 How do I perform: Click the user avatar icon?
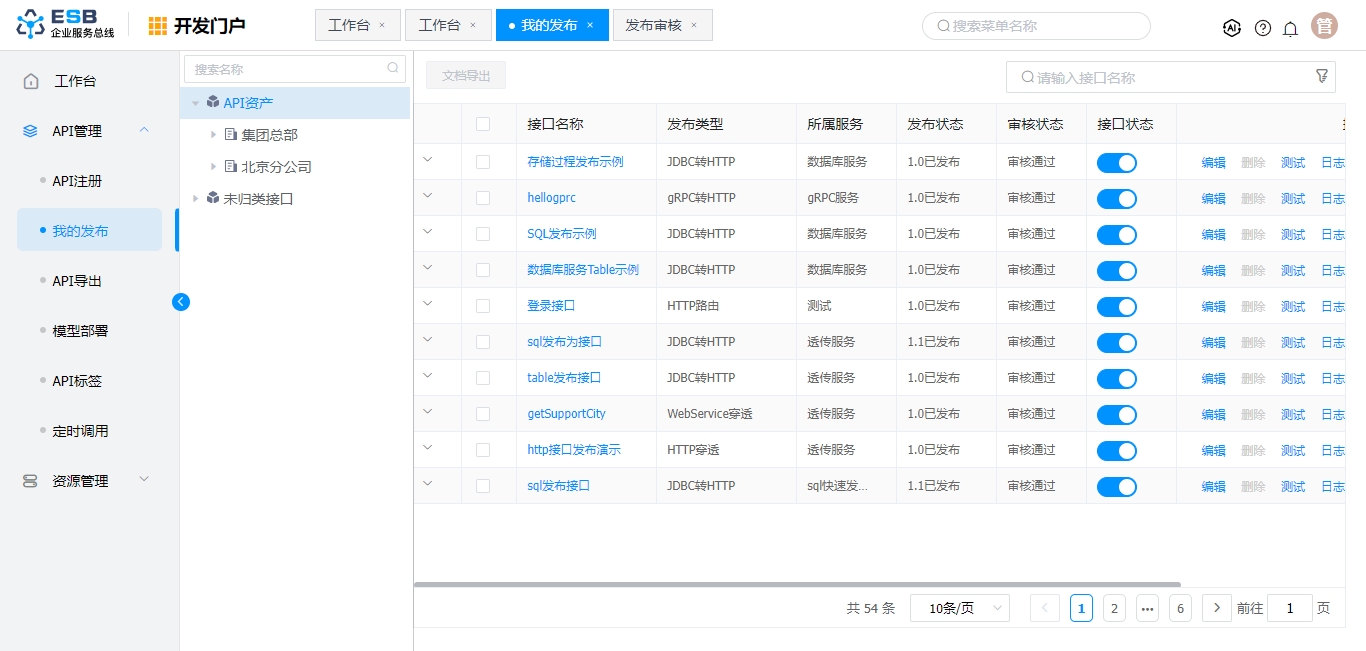(x=1325, y=26)
